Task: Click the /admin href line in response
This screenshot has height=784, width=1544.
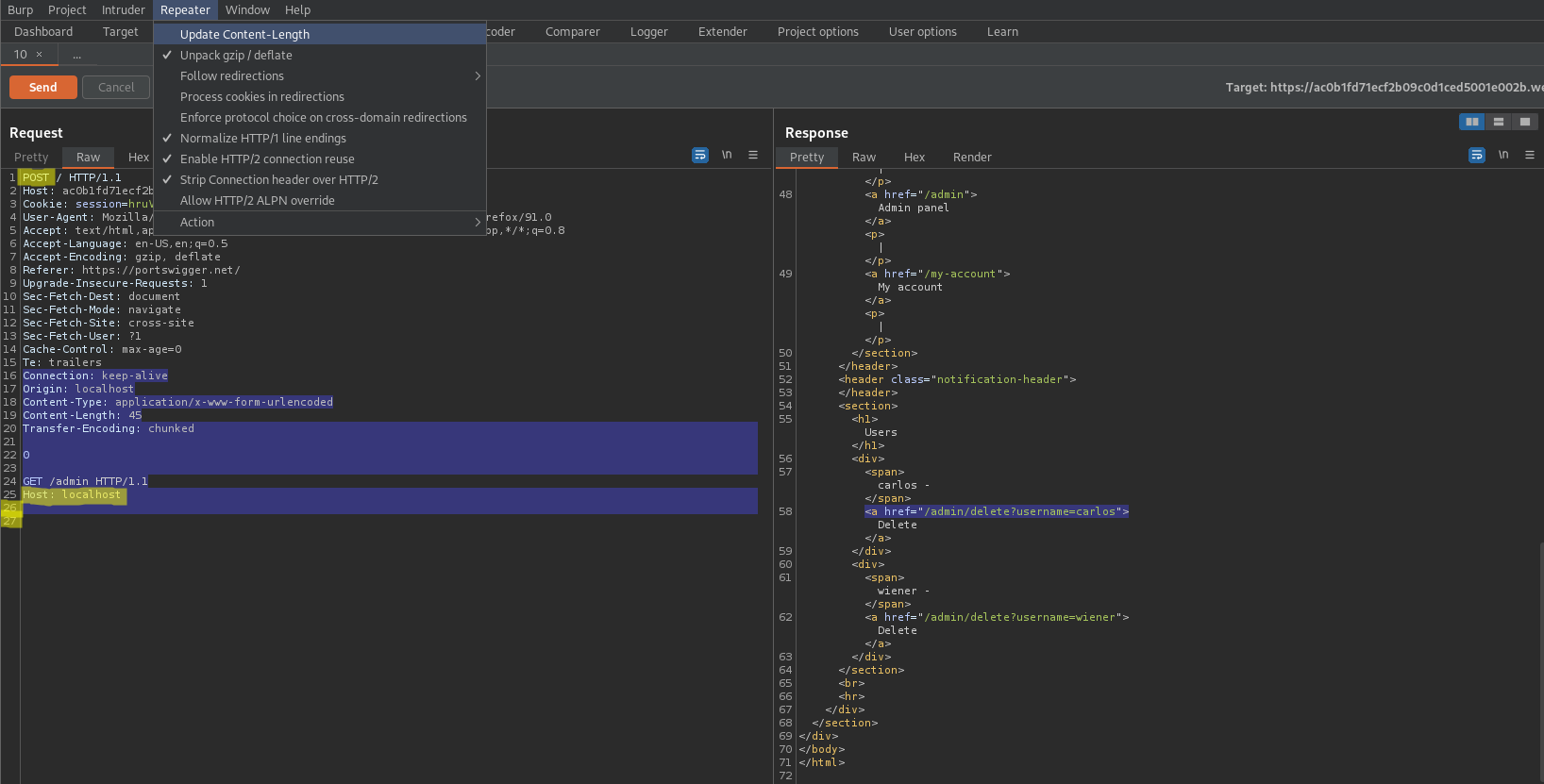Action: pos(920,194)
